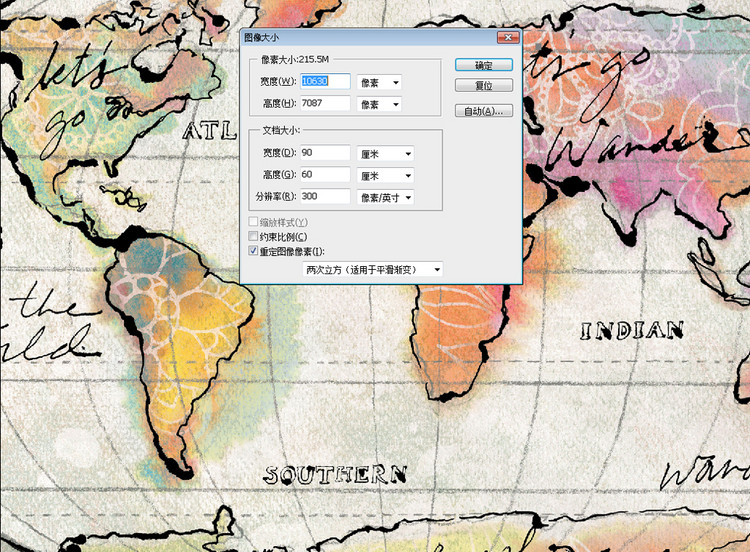
Task: Uncheck the 重定图像像素 checkbox
Action: (x=253, y=251)
